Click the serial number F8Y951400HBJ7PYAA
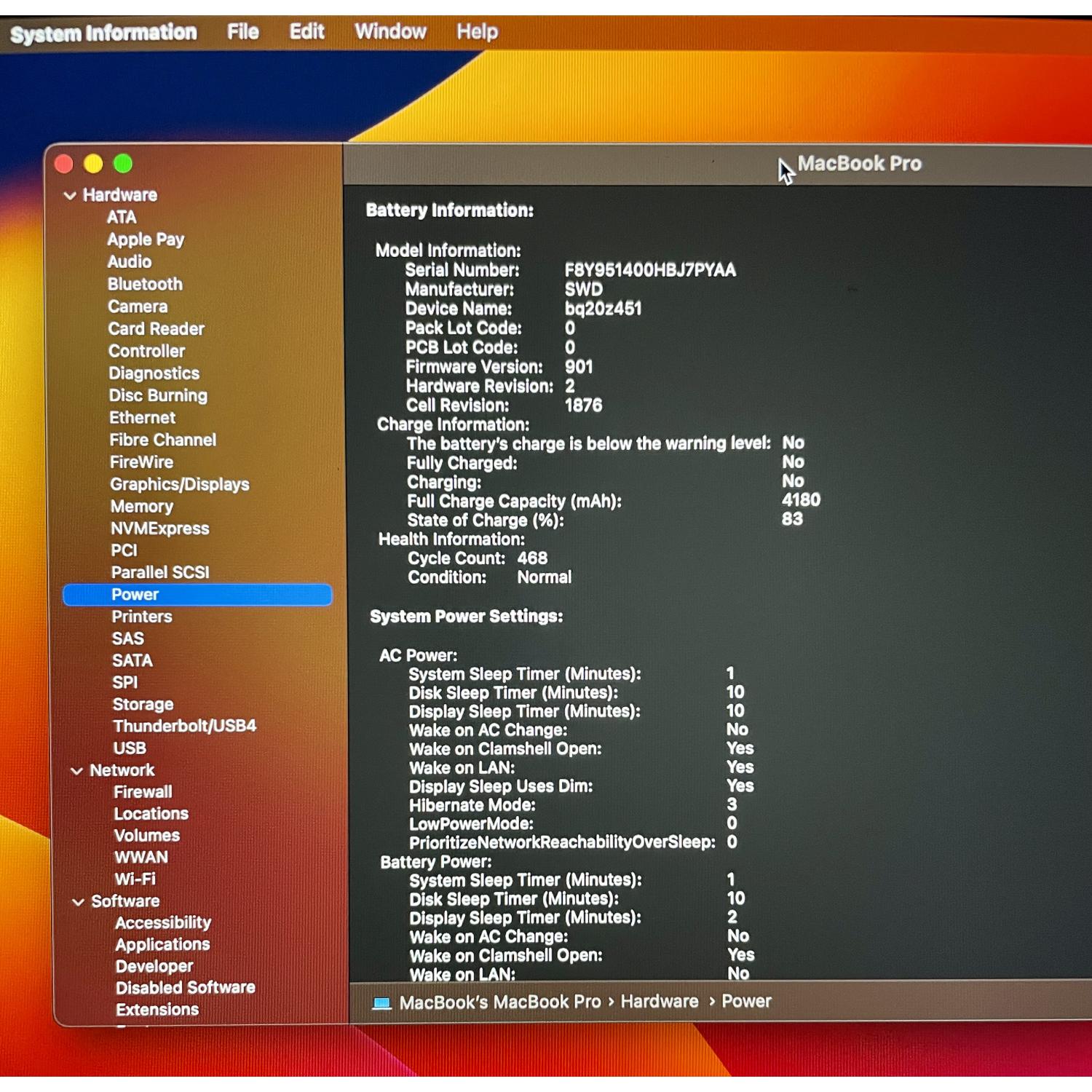Screen dimensions: 1092x1092 pos(650,271)
